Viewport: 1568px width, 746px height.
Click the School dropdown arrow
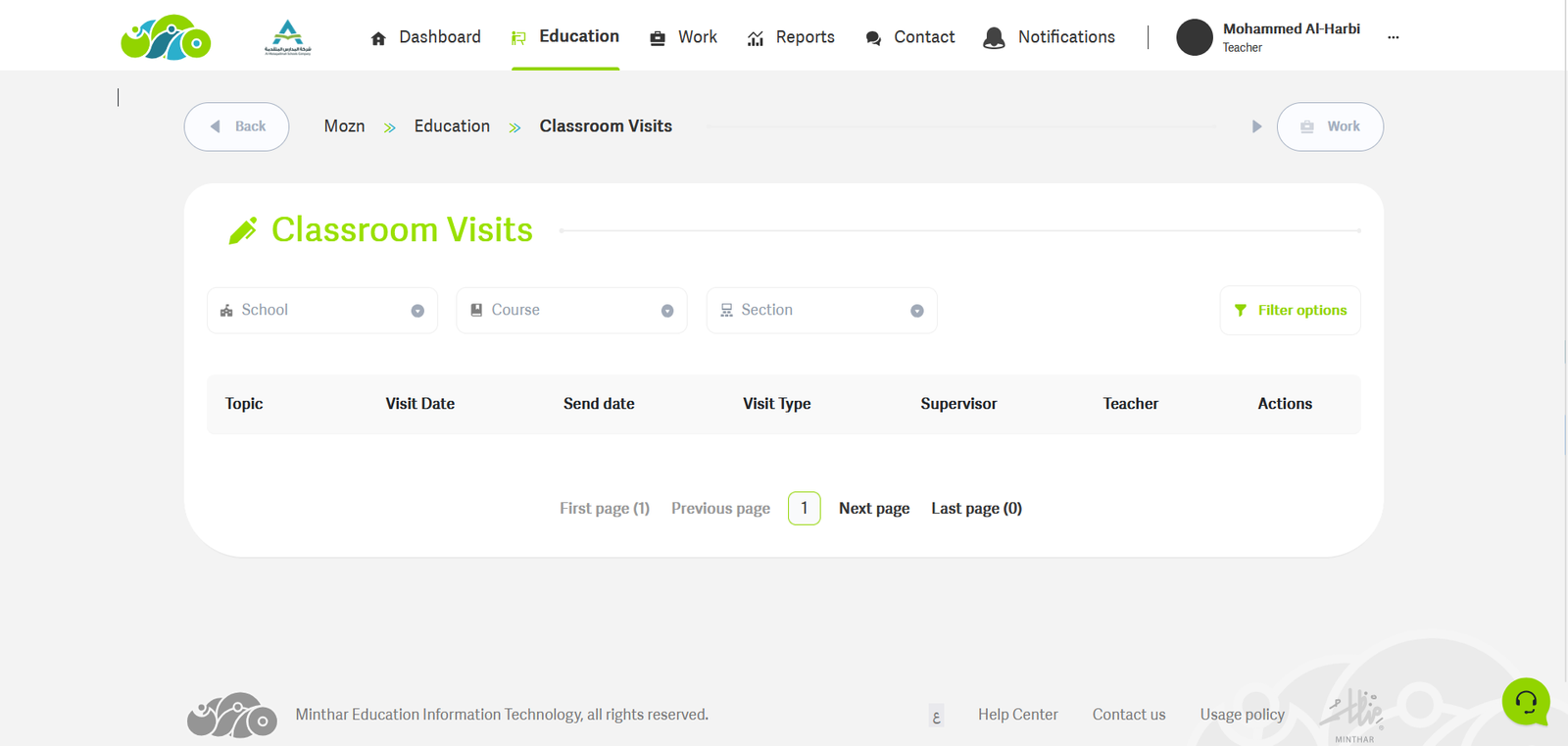[x=417, y=311]
